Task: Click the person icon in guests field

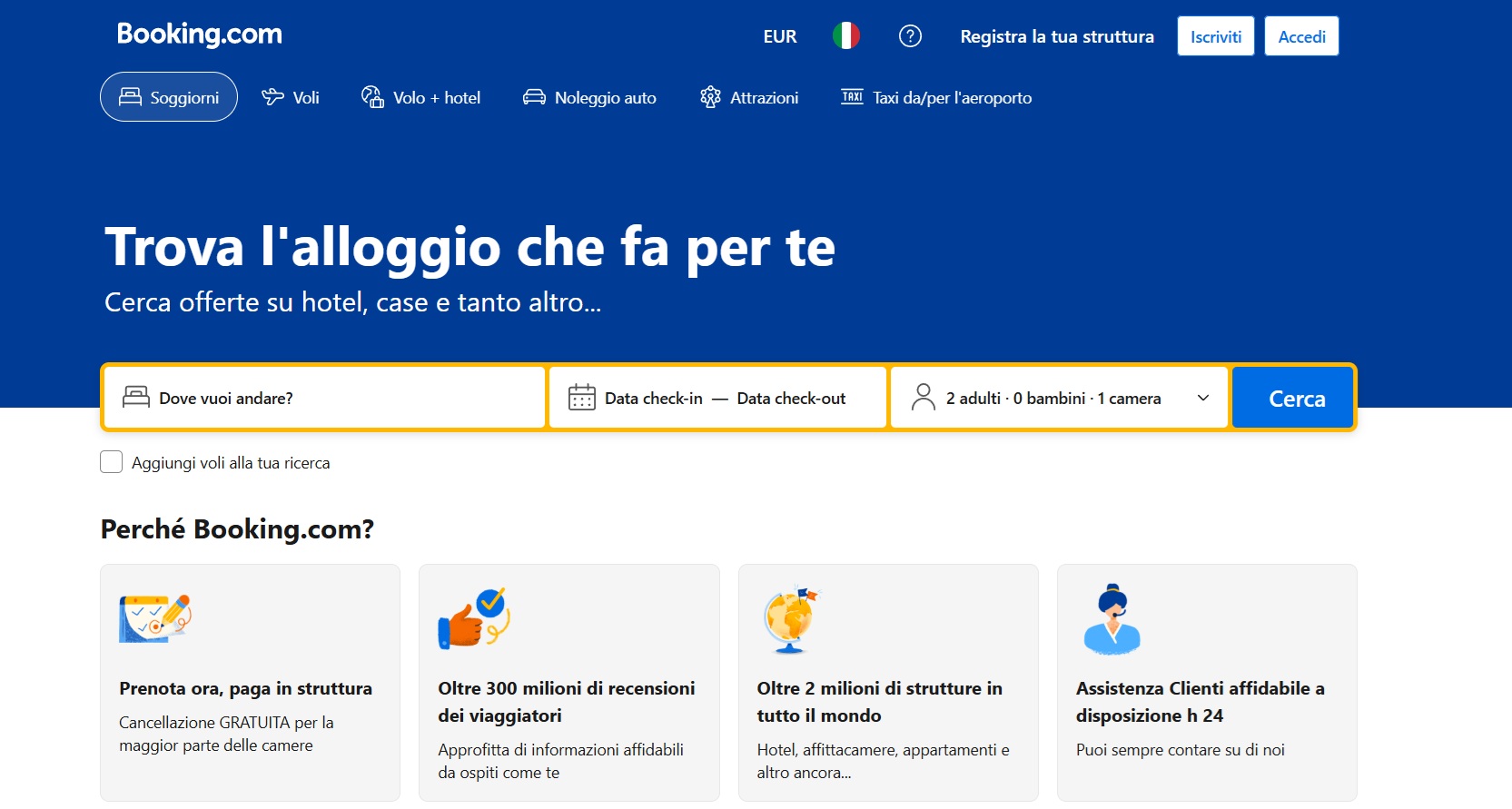Action: coord(923,398)
